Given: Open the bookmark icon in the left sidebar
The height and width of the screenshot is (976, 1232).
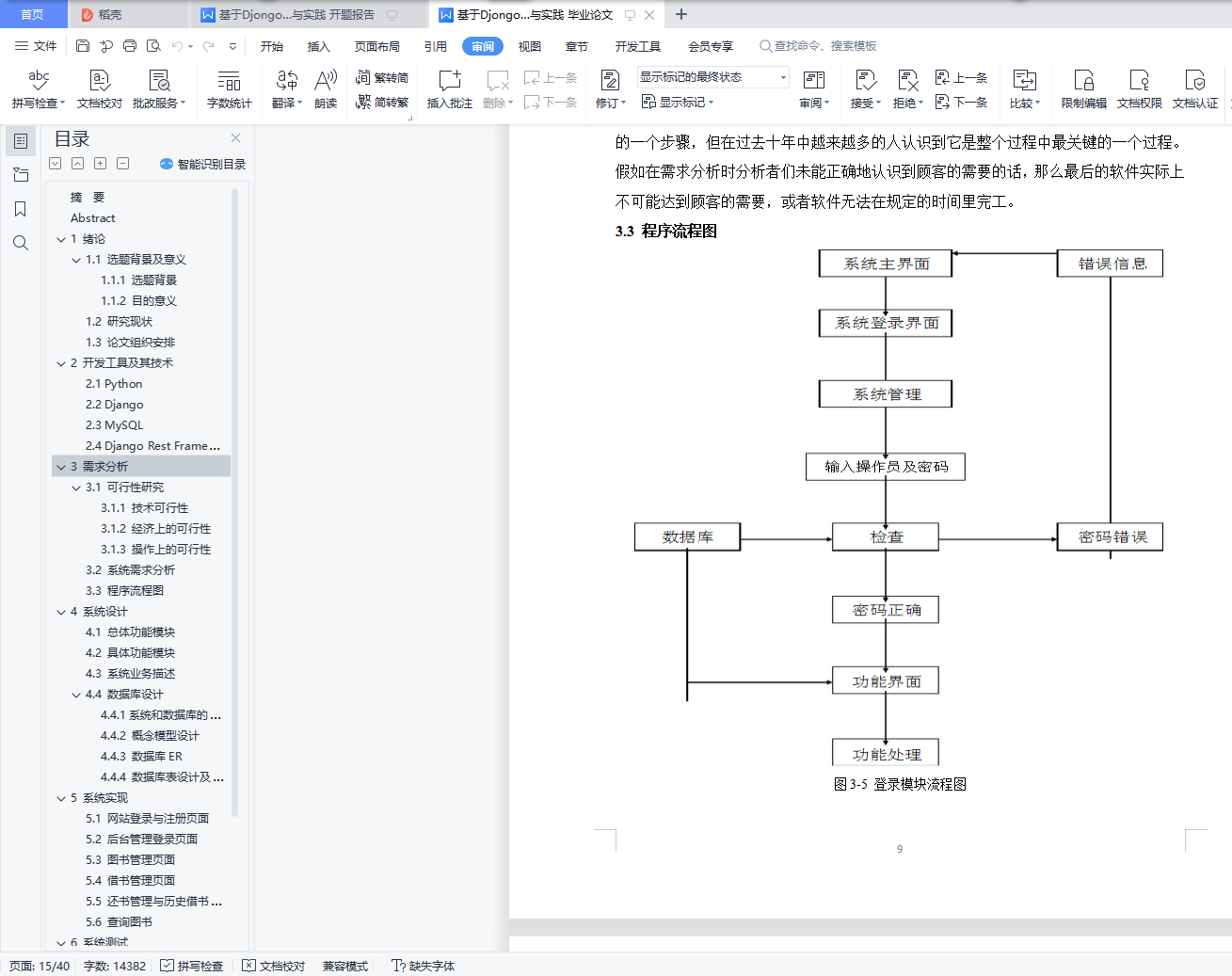Looking at the screenshot, I should [x=21, y=209].
